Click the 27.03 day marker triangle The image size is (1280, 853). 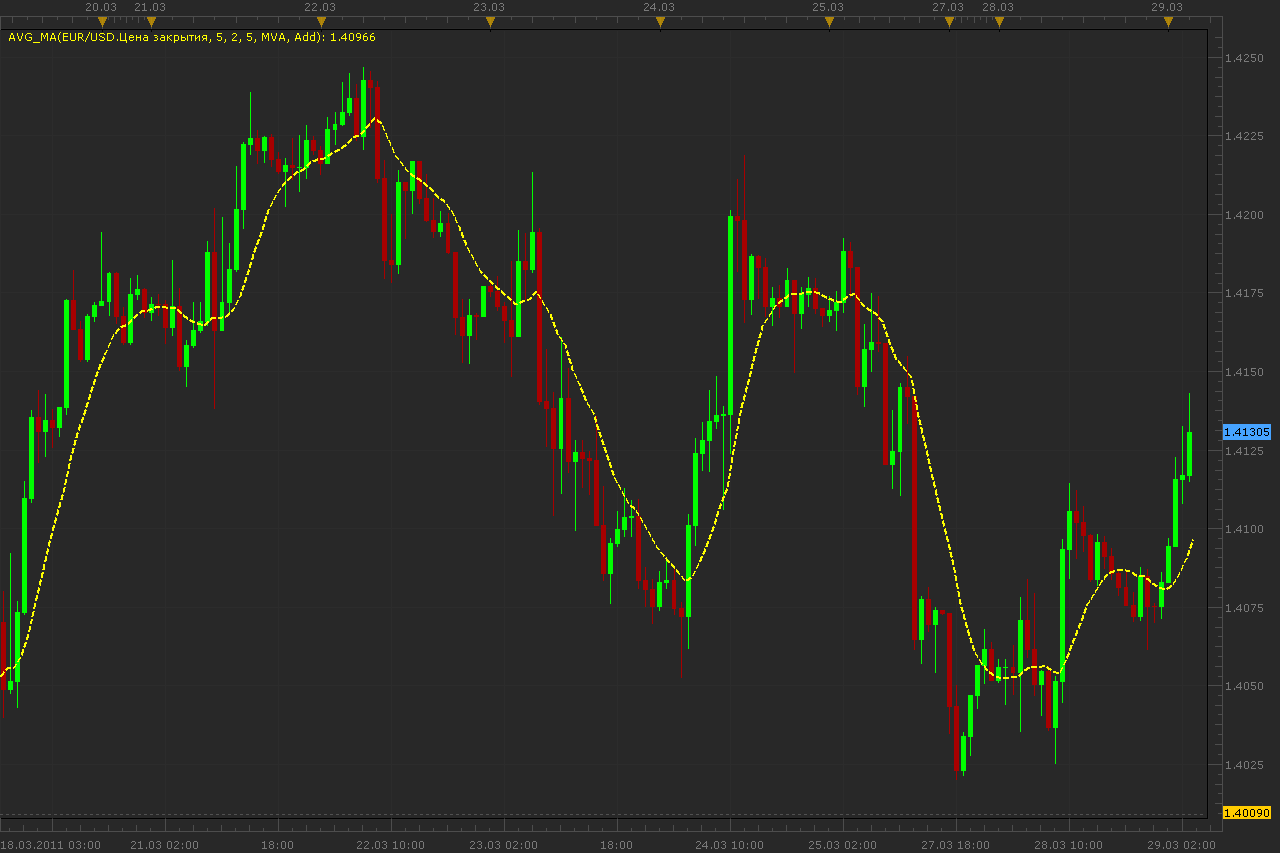tap(949, 21)
